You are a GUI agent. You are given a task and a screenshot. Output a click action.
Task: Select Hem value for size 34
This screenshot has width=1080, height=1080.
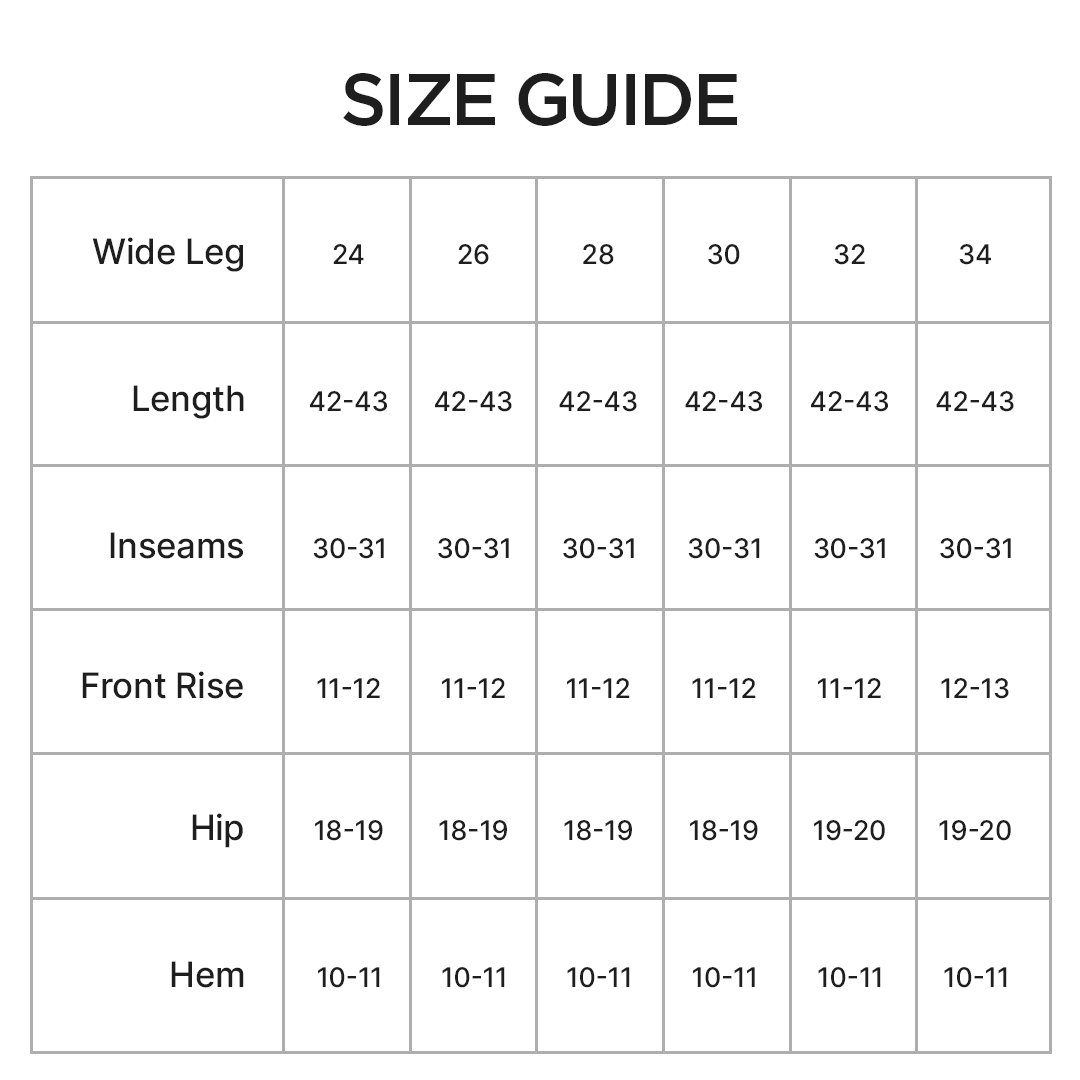[975, 977]
